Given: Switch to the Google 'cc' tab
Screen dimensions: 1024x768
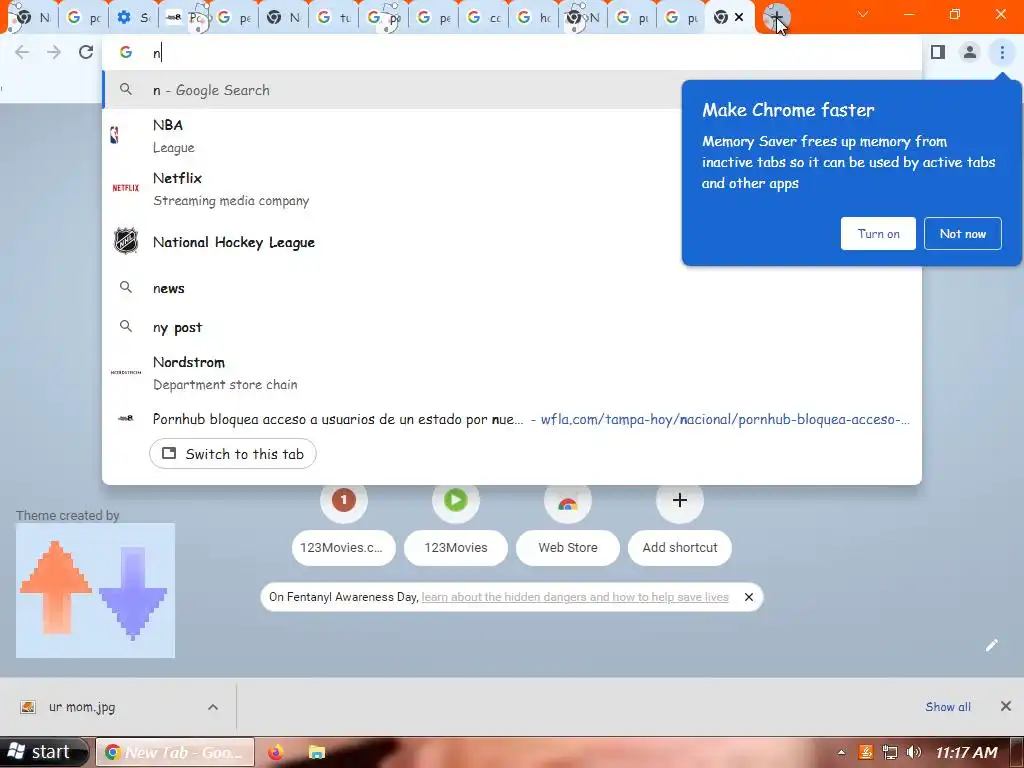Looking at the screenshot, I should pos(483,18).
